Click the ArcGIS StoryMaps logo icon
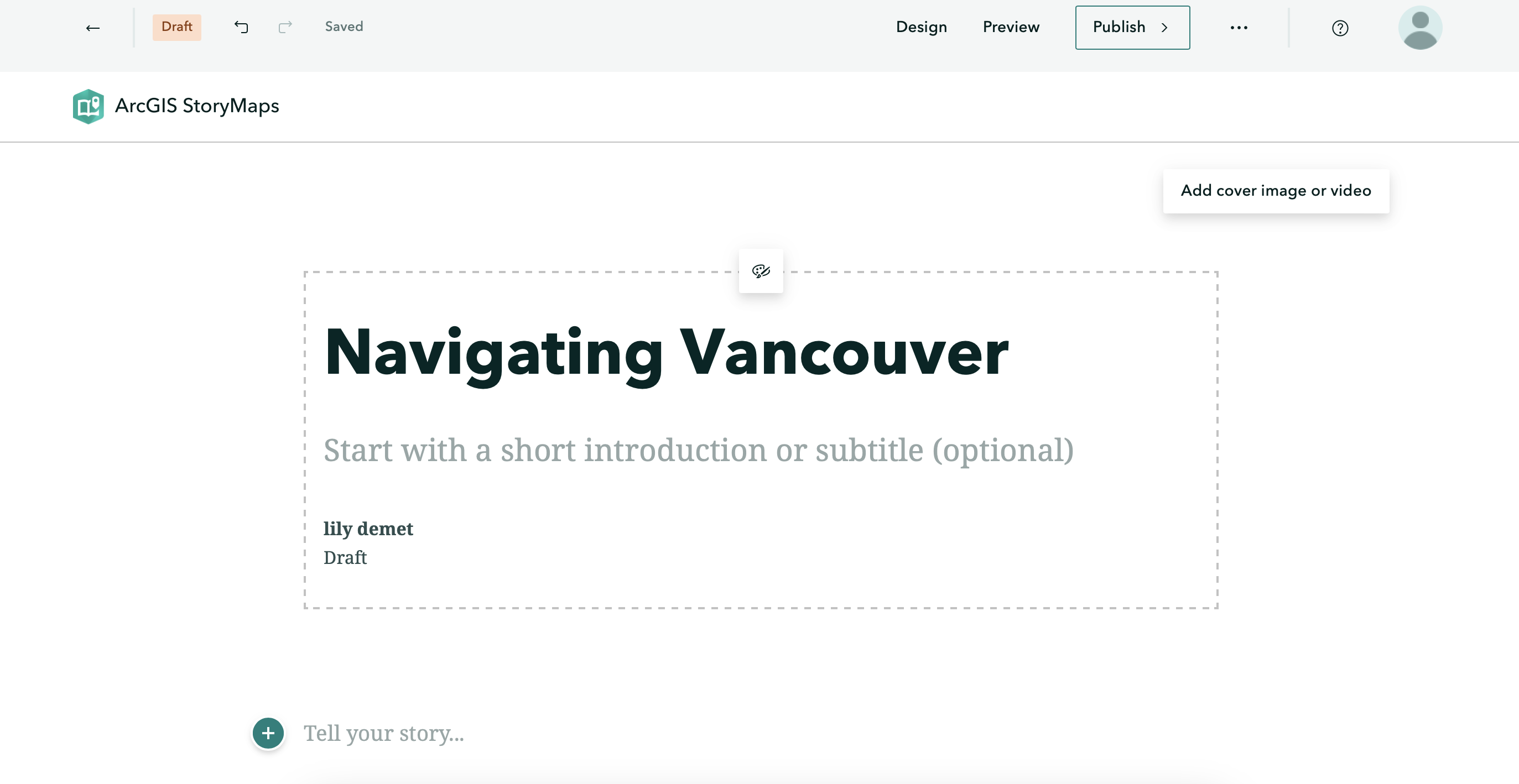The image size is (1519, 784). 89,106
